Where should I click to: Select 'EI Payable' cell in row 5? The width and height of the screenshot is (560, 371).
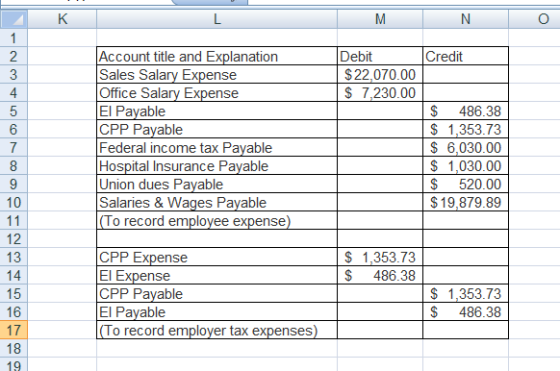click(217, 111)
